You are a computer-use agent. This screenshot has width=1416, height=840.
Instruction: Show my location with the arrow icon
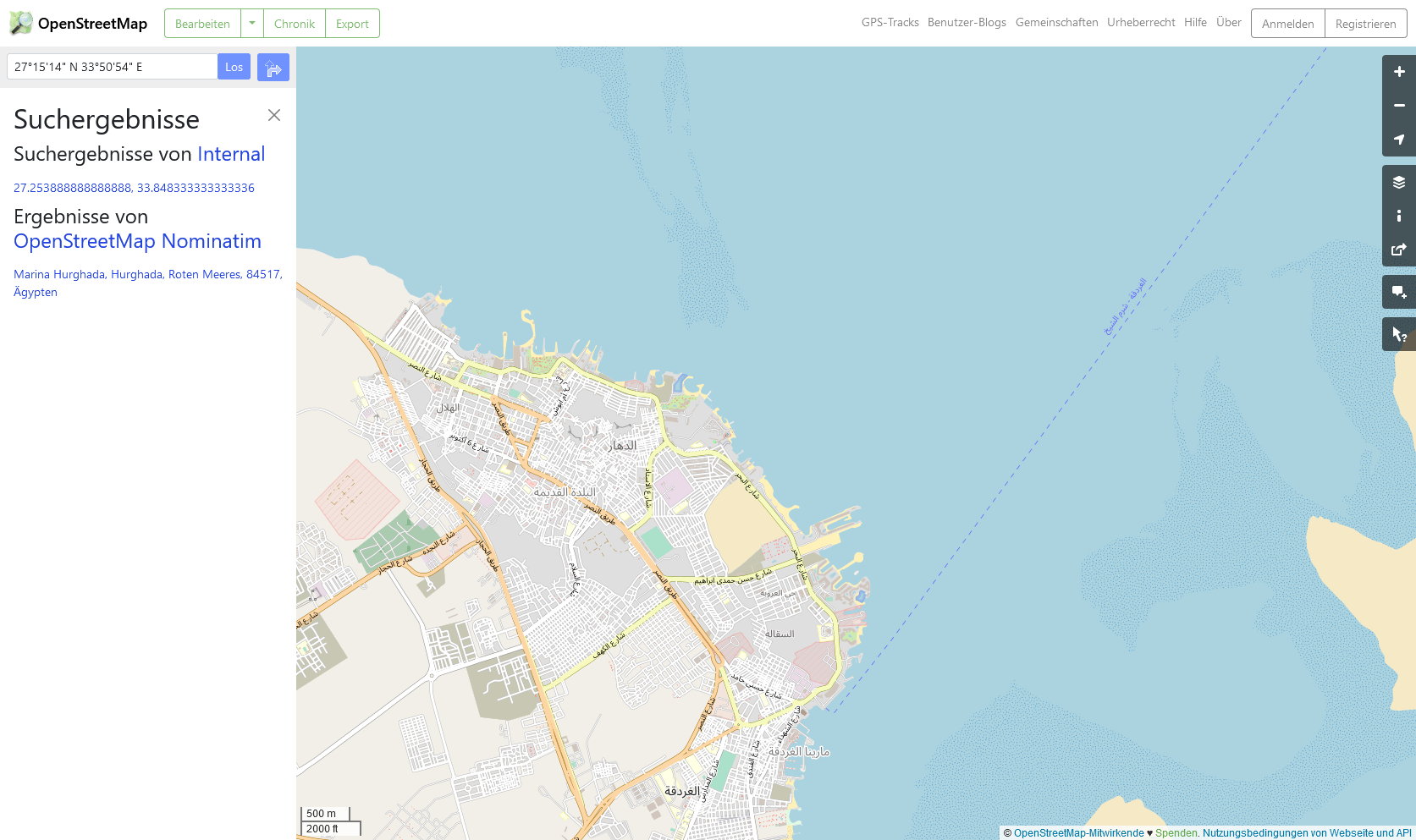pos(1399,140)
